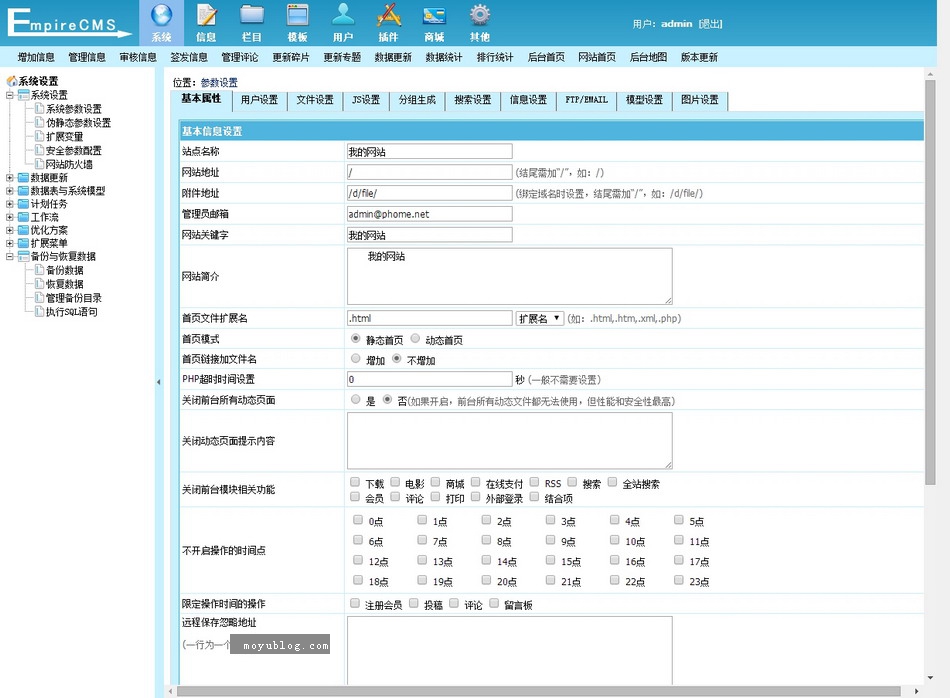Select the 动态首页 radio button
Screen dimensions: 950x698
415,339
